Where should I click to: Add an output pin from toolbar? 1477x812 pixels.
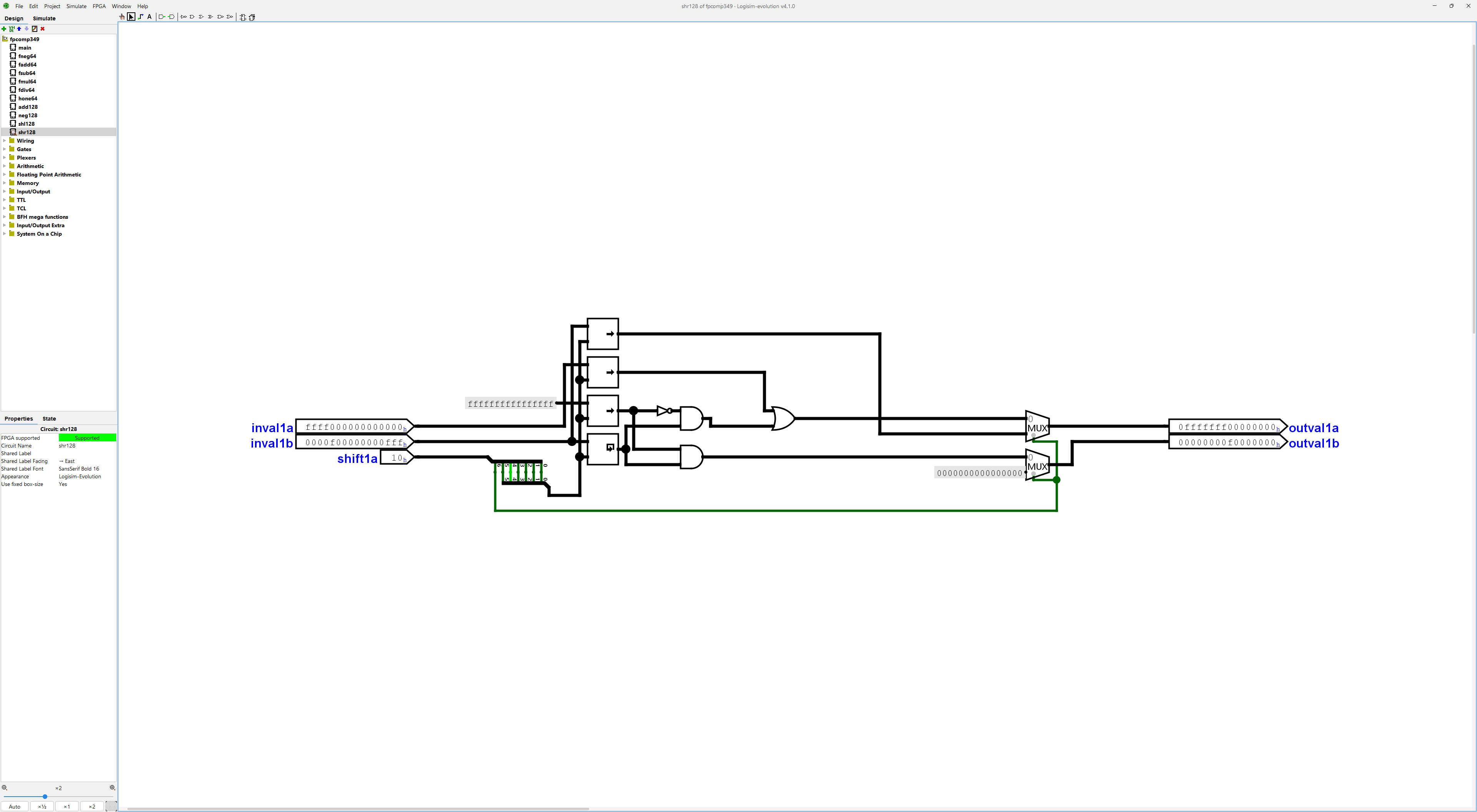pos(172,17)
